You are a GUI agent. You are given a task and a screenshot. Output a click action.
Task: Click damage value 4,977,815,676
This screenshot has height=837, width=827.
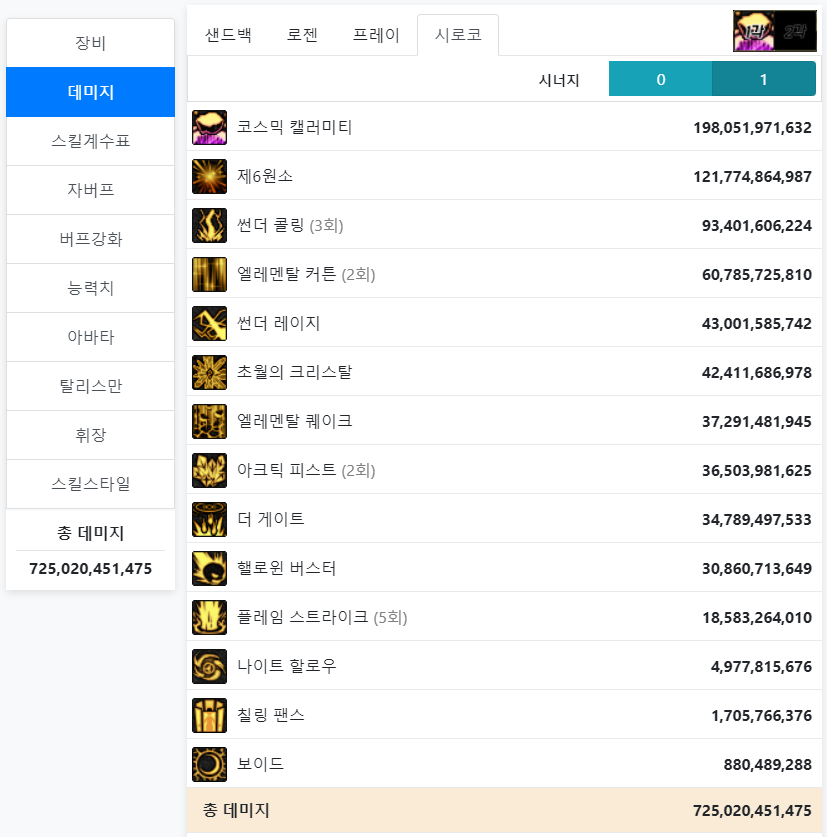(761, 666)
